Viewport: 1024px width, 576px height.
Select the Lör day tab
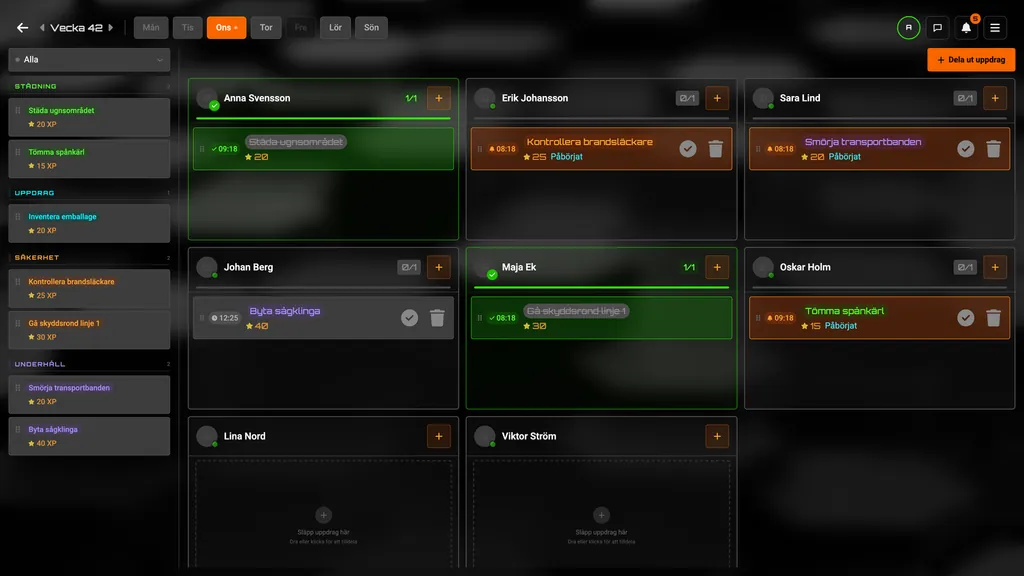335,27
